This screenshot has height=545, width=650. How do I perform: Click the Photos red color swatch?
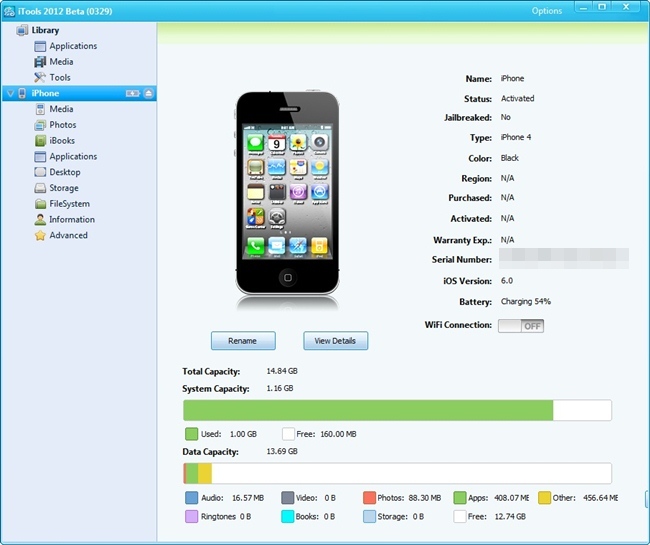coord(369,498)
